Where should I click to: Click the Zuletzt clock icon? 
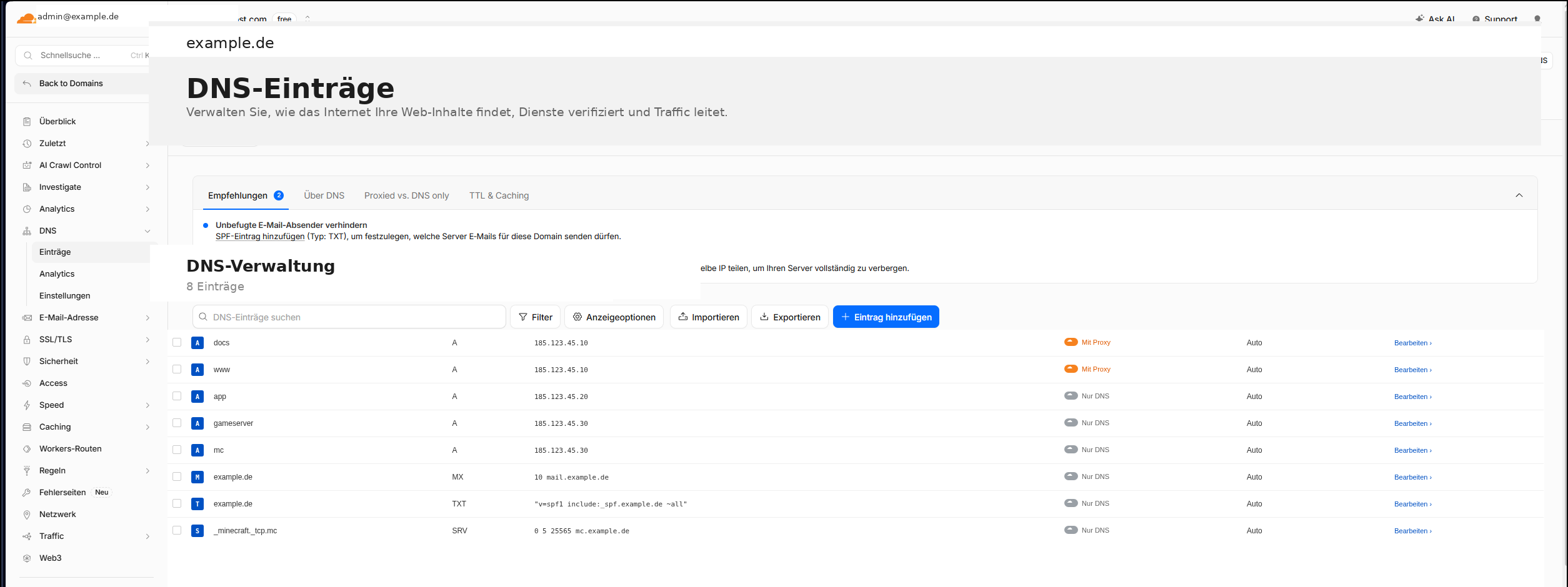(x=27, y=144)
